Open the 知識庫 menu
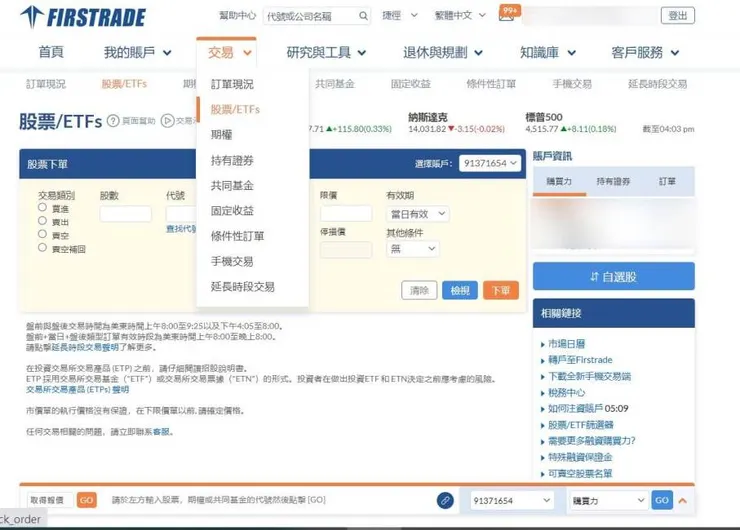740x530 pixels. tap(547, 52)
